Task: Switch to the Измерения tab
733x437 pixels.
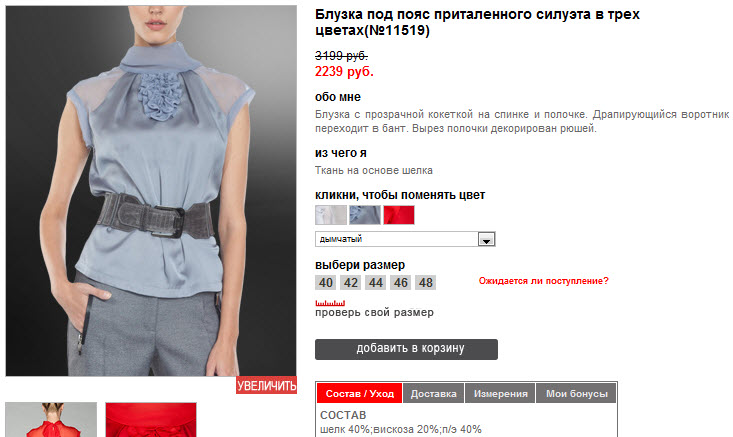Action: 500,394
